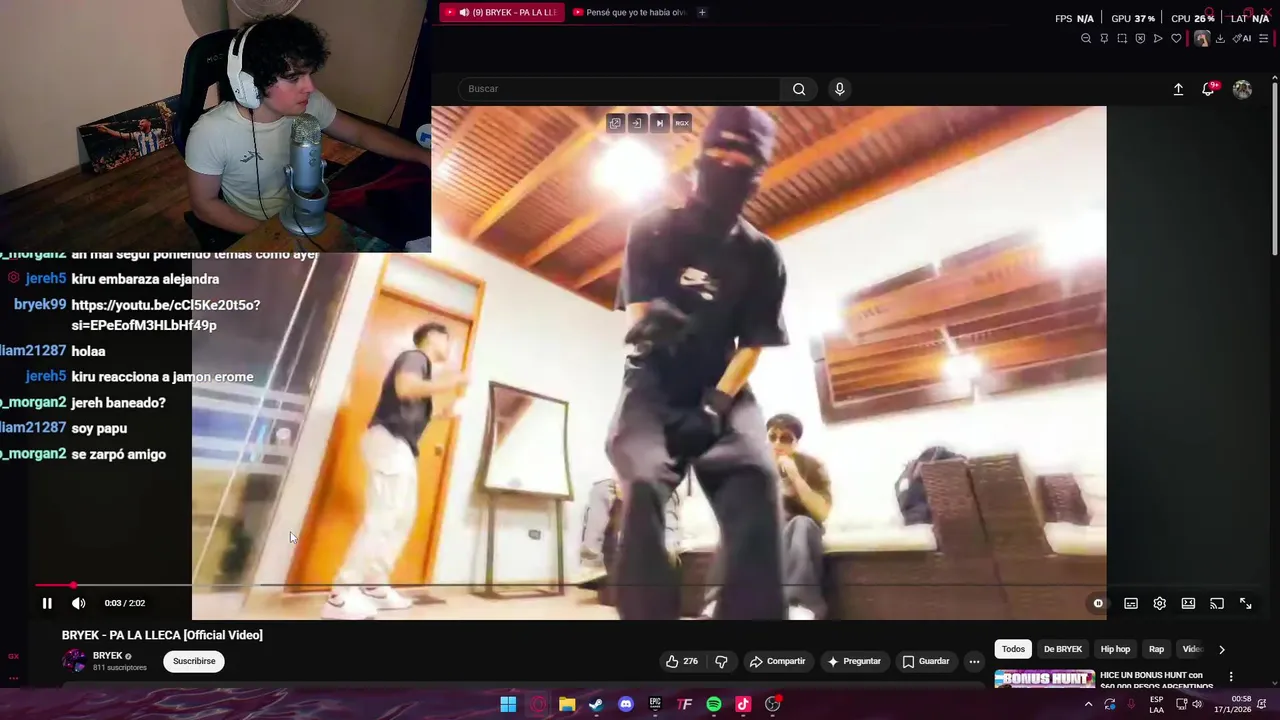Open the AI assistant button in toolbar
The width and height of the screenshot is (1280, 720).
(x=1242, y=38)
